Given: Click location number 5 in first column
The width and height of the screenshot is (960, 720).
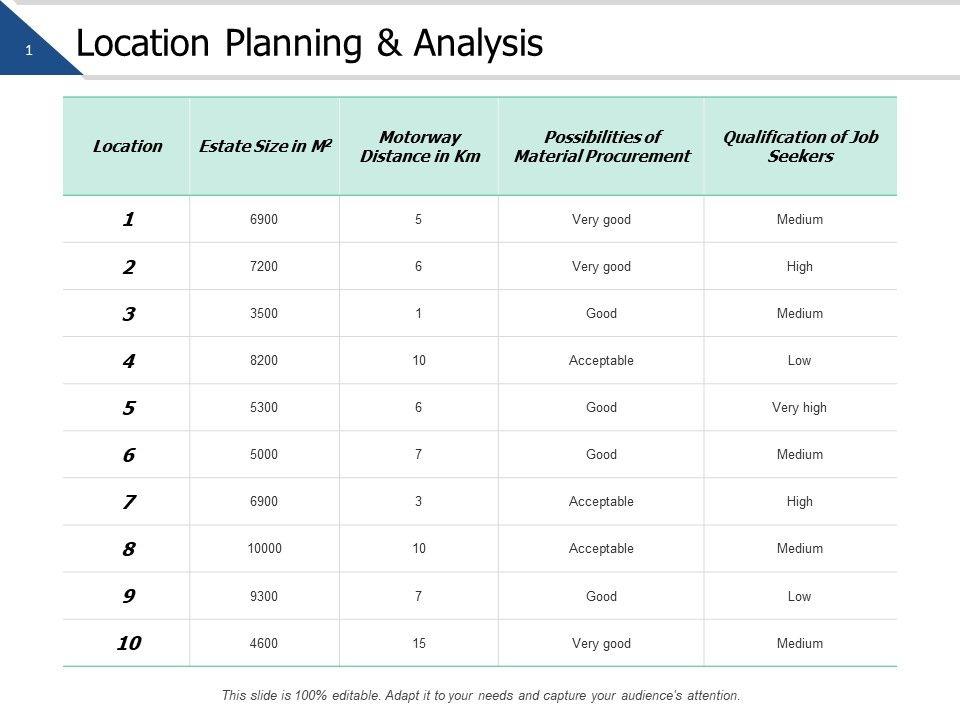Looking at the screenshot, I should pos(128,408).
